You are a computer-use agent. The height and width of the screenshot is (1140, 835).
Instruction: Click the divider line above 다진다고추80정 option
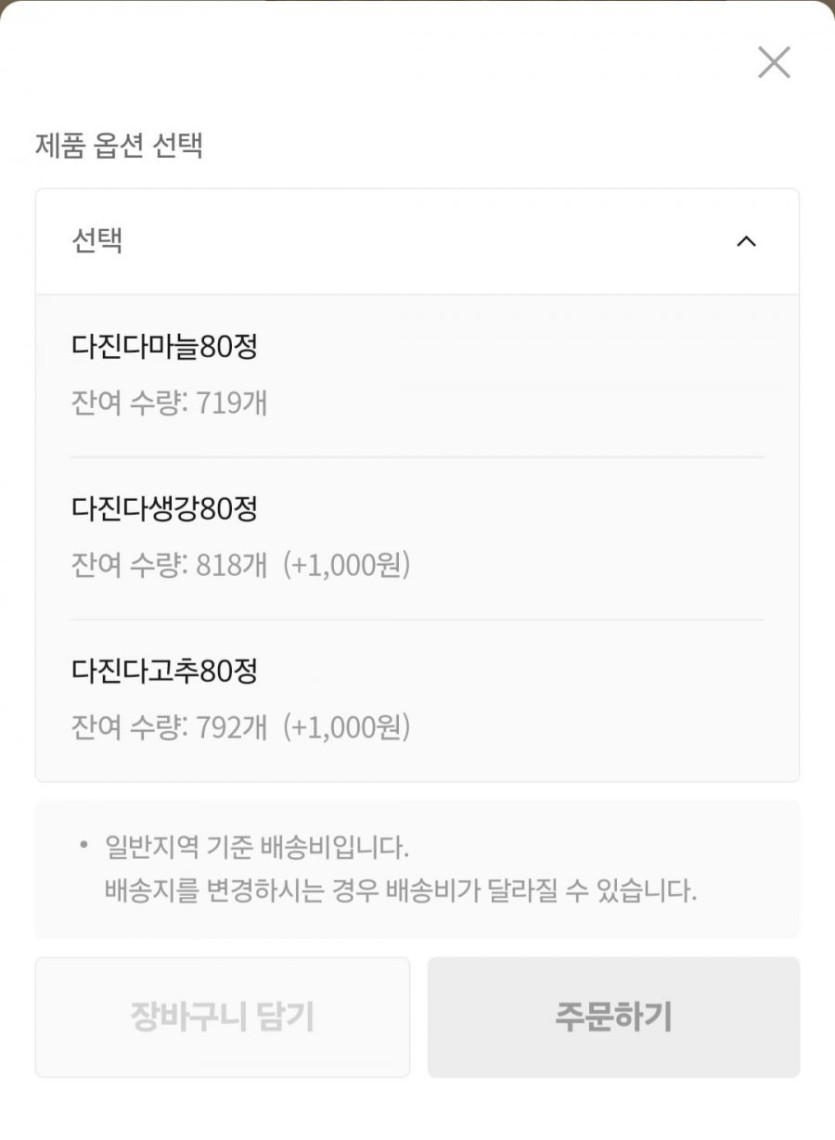pos(417,620)
